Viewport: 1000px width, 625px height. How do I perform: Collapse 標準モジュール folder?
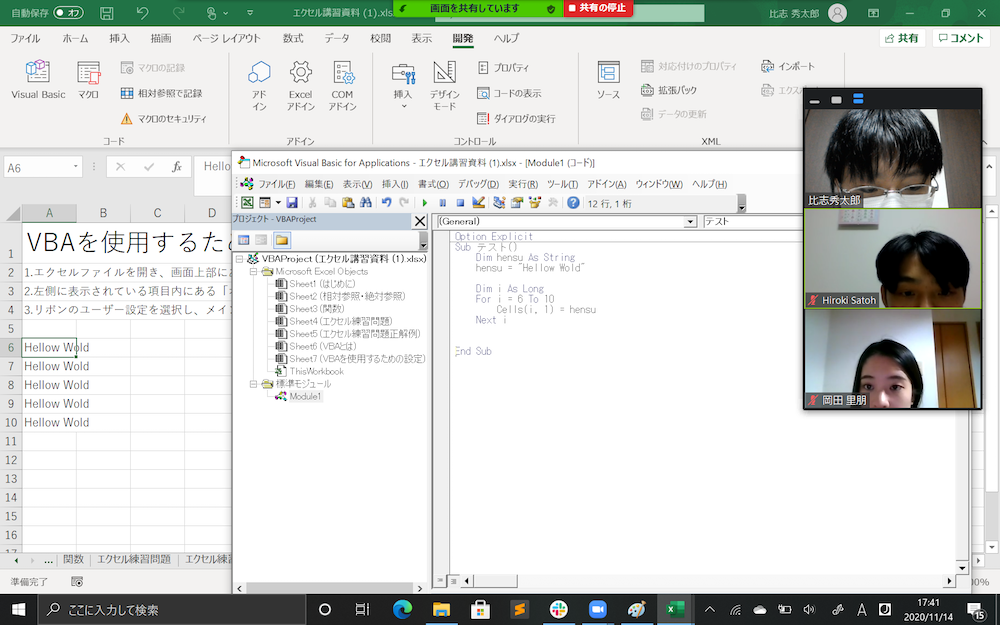coord(253,383)
